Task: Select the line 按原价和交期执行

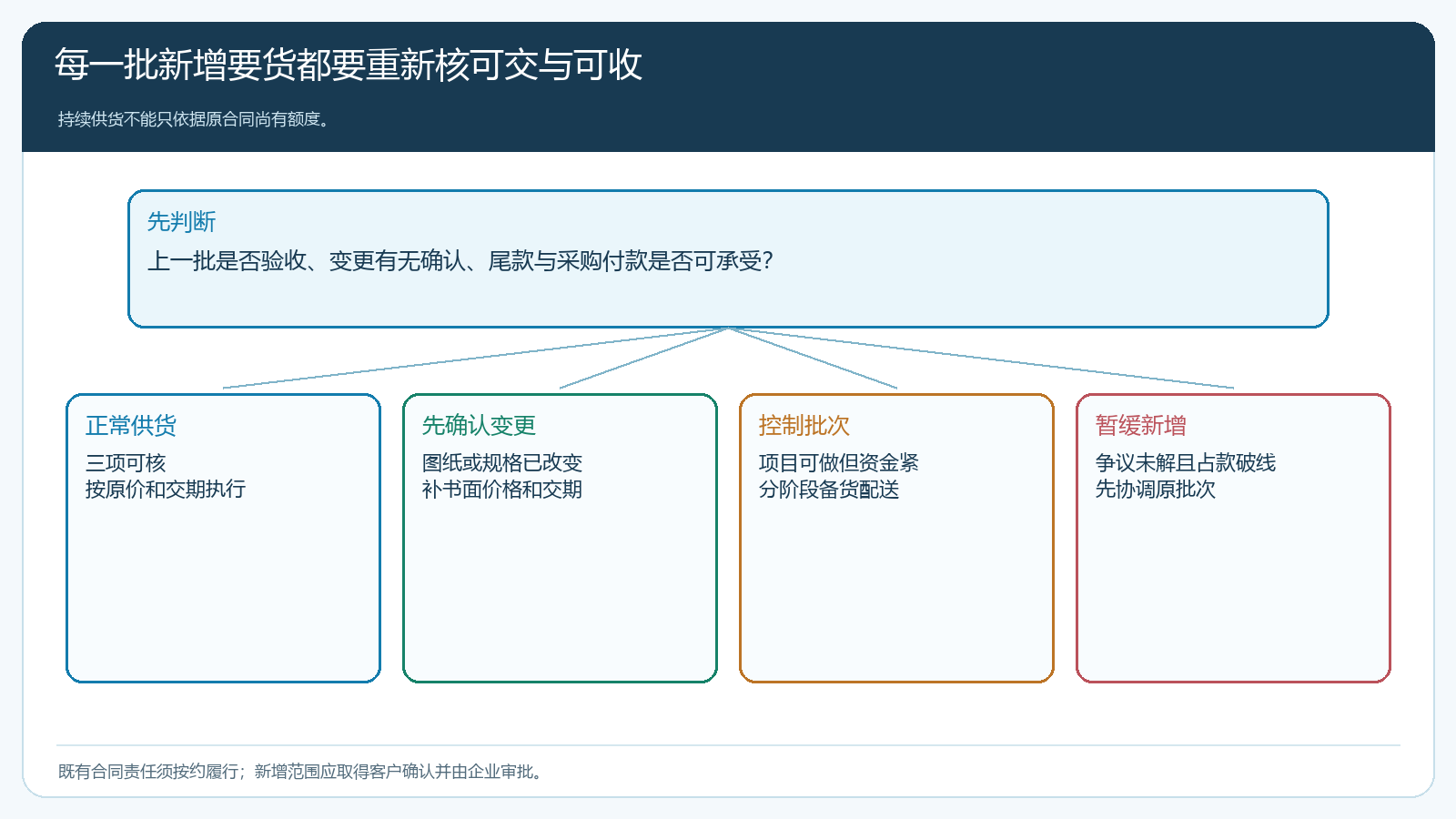Action: pos(166,490)
